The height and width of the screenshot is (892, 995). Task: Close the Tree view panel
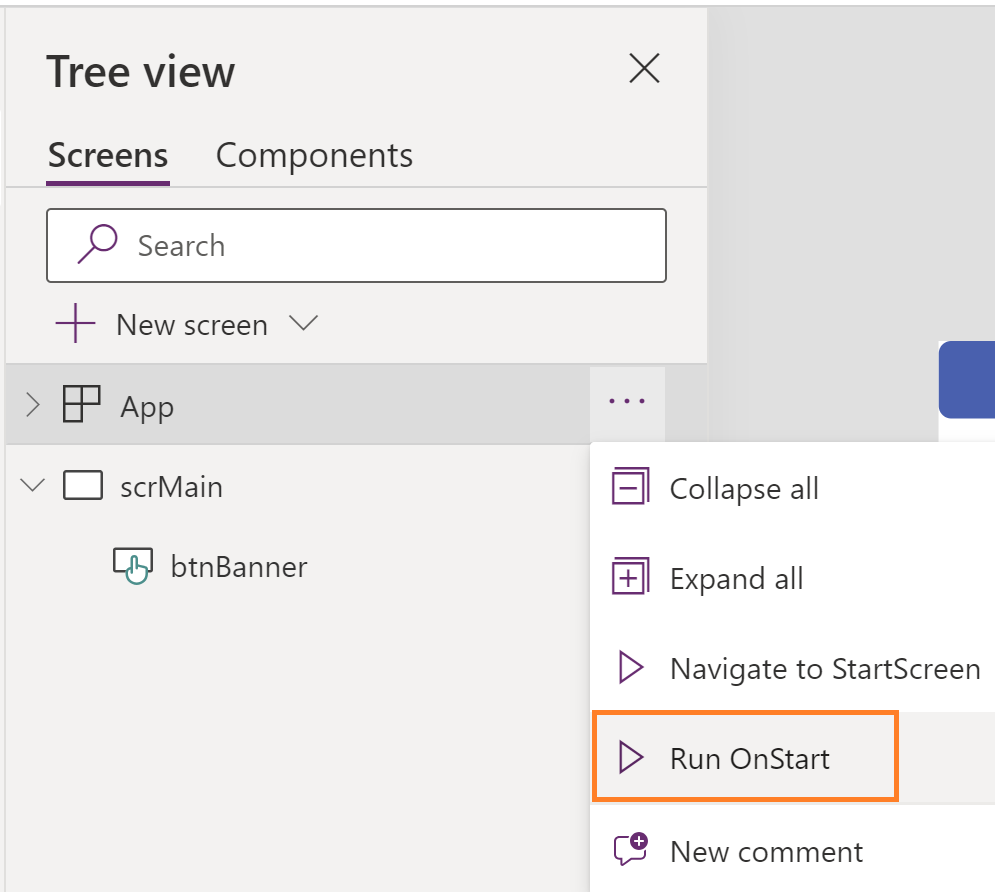(643, 69)
